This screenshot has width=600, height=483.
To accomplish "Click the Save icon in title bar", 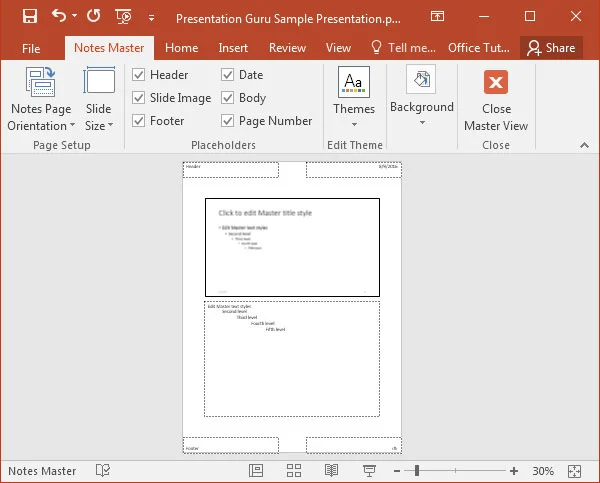I will click(29, 16).
